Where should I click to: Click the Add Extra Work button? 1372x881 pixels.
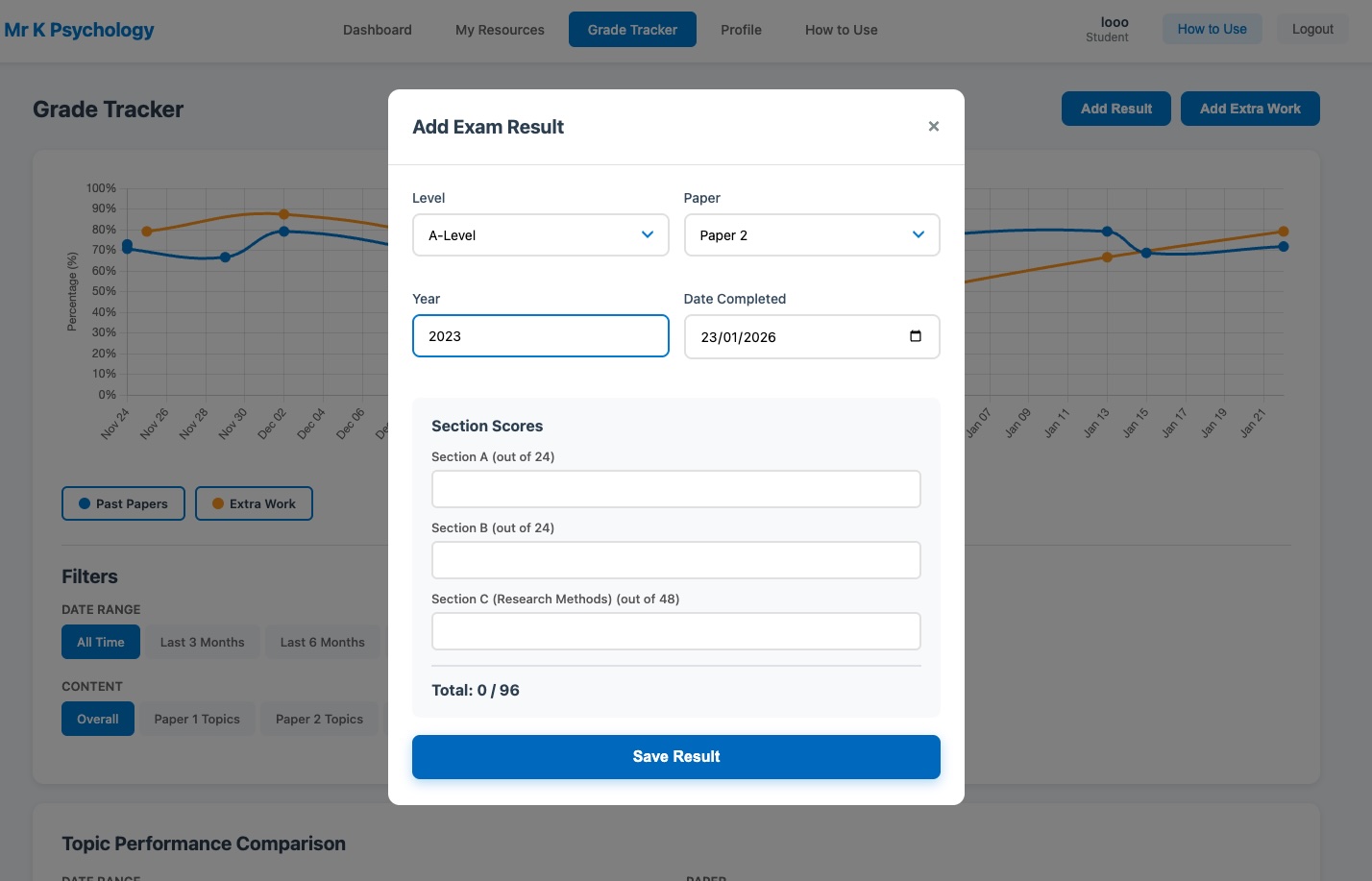pyautogui.click(x=1250, y=109)
